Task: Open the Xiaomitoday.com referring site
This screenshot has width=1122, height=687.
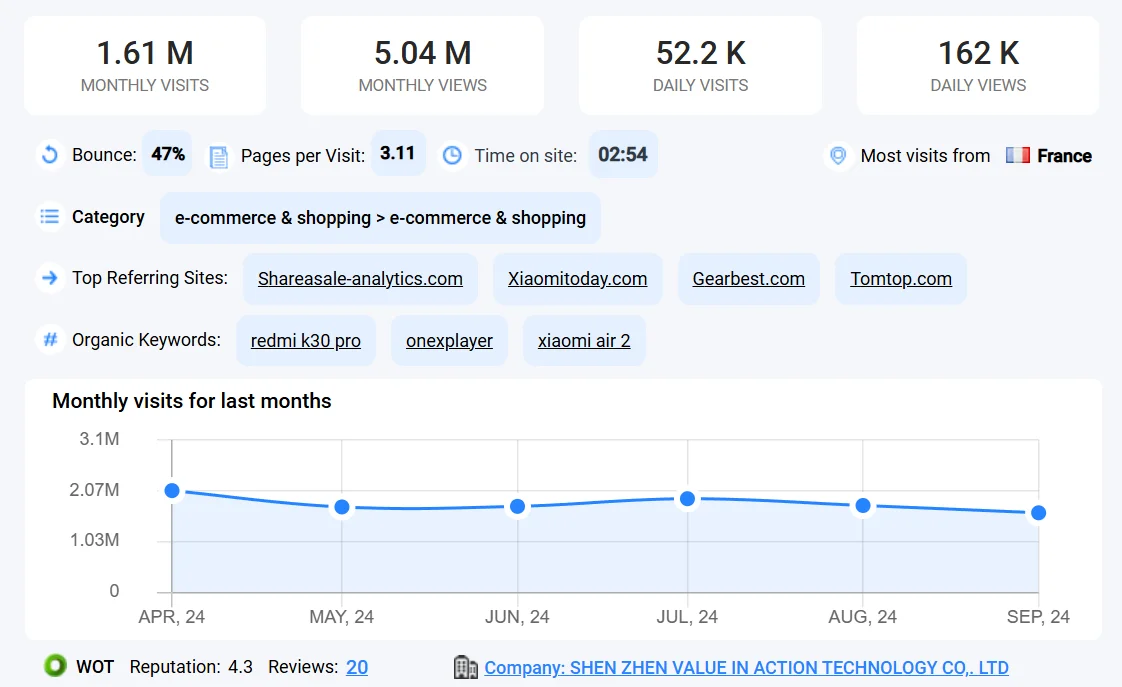Action: point(577,279)
